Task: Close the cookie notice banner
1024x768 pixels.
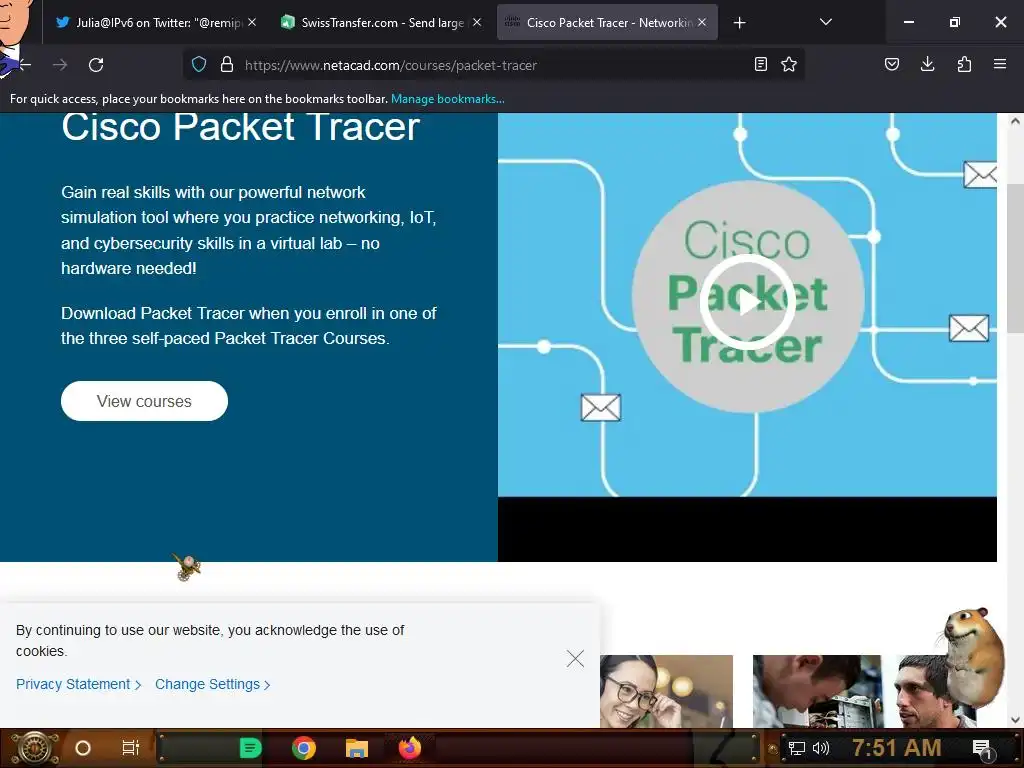Action: (575, 658)
